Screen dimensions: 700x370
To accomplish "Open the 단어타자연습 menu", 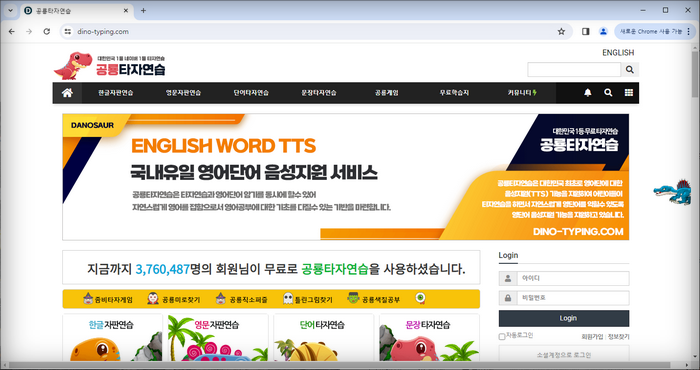I will [251, 93].
